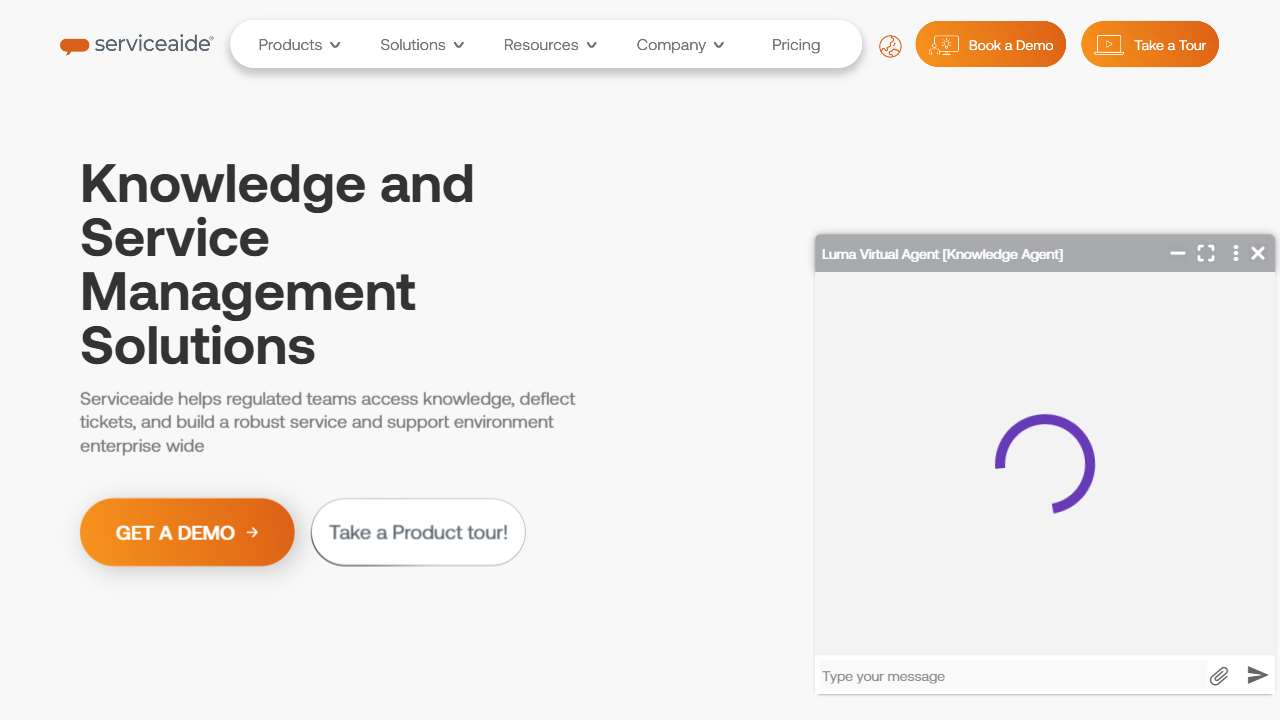Image resolution: width=1280 pixels, height=720 pixels.
Task: Click the Serviceaide logo
Action: [137, 45]
